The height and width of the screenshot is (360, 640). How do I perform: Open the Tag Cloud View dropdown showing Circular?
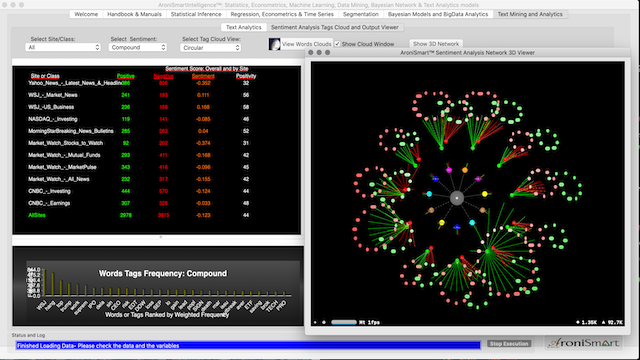[210, 48]
